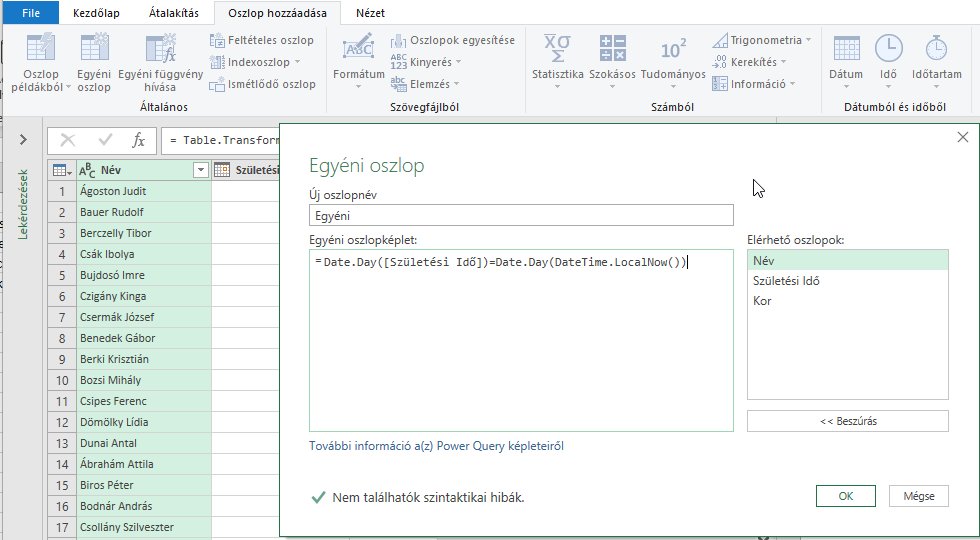980x540 pixels.
Task: Open the Szokásos number operations
Action: point(612,63)
